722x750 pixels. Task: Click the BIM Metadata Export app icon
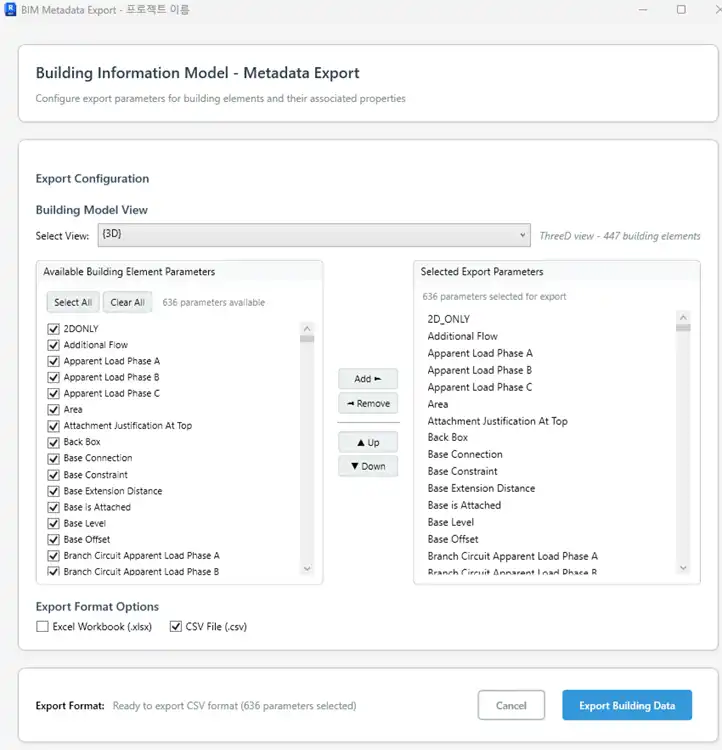(x=9, y=10)
